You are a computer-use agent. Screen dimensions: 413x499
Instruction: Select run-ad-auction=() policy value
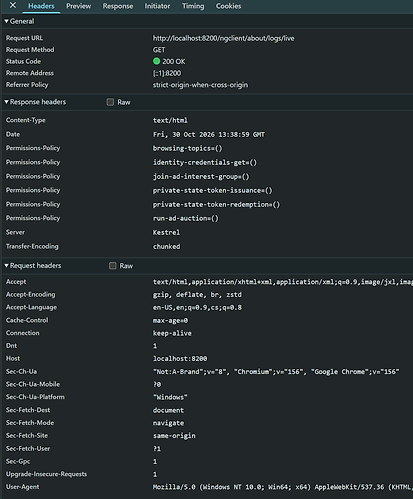click(x=185, y=218)
